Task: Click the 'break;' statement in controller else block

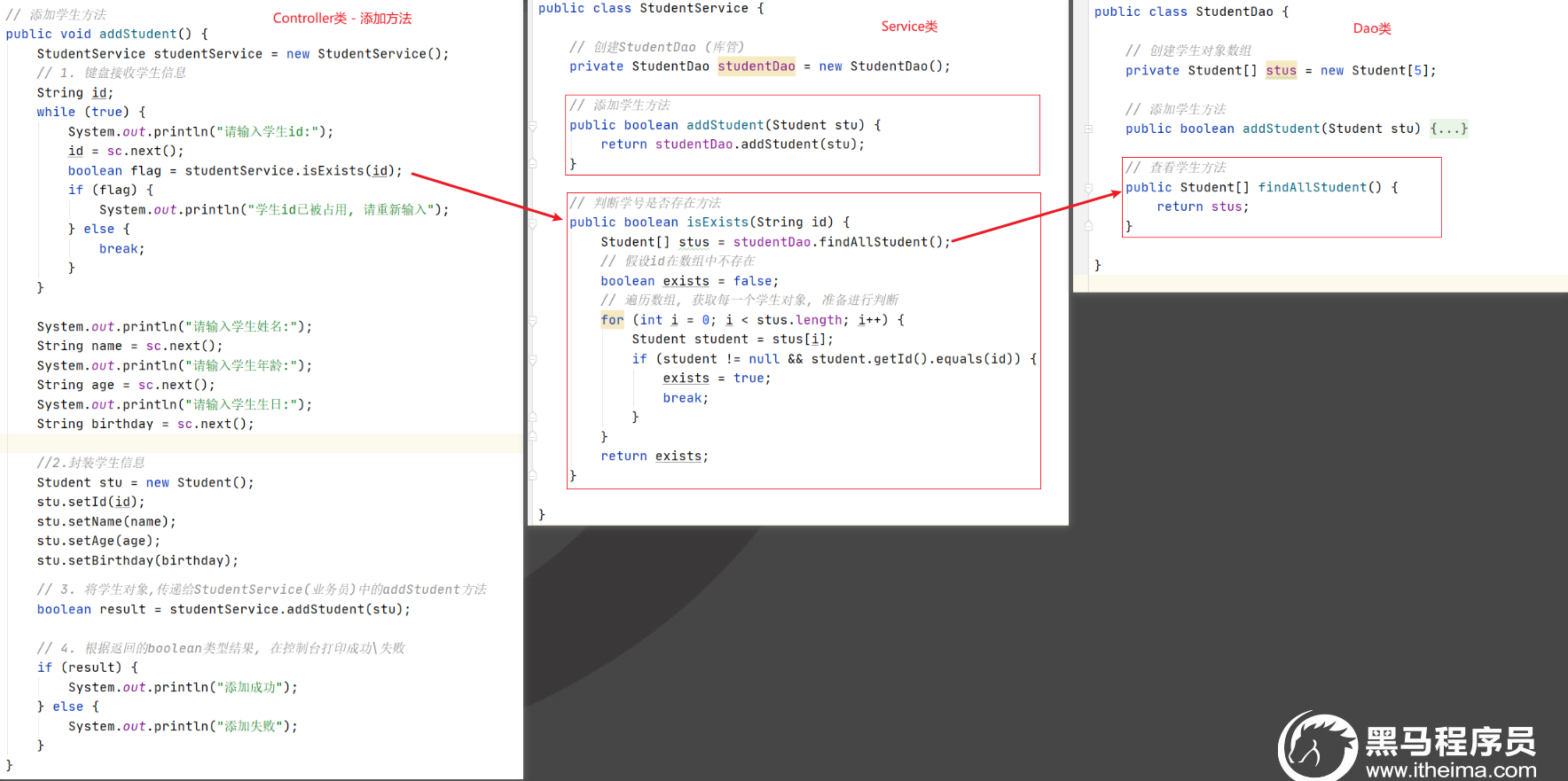Action: (122, 249)
